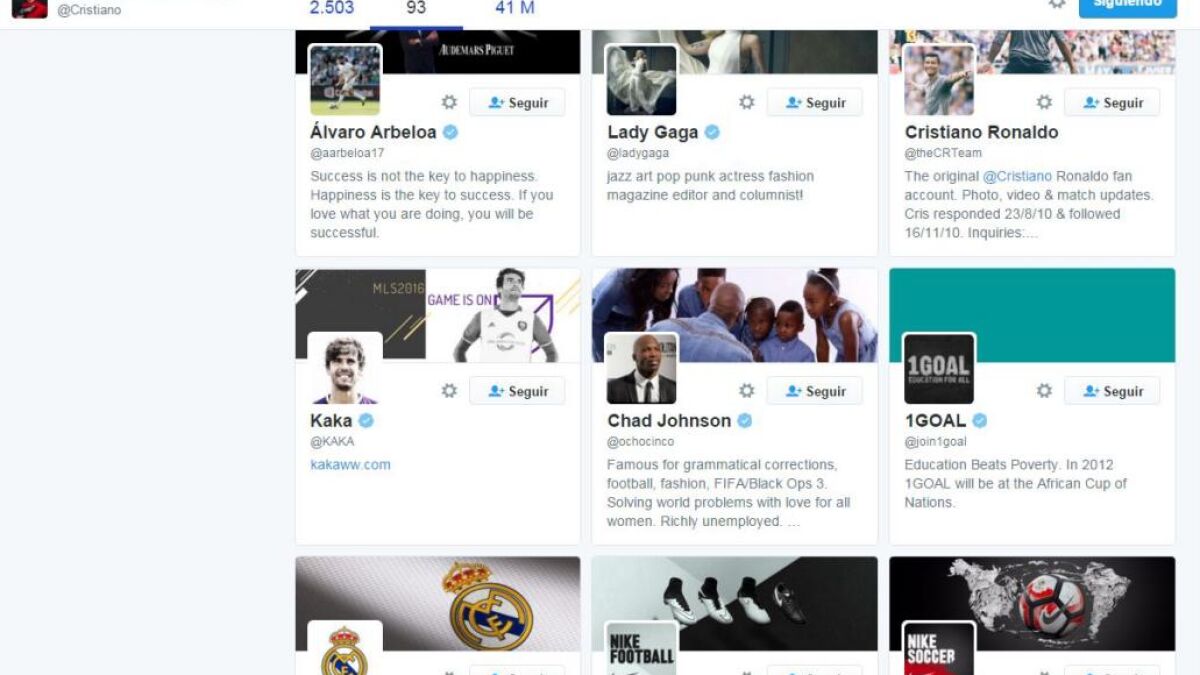Follow Álvaro Arbeloa with Seguir button
The width and height of the screenshot is (1200, 675).
[517, 102]
